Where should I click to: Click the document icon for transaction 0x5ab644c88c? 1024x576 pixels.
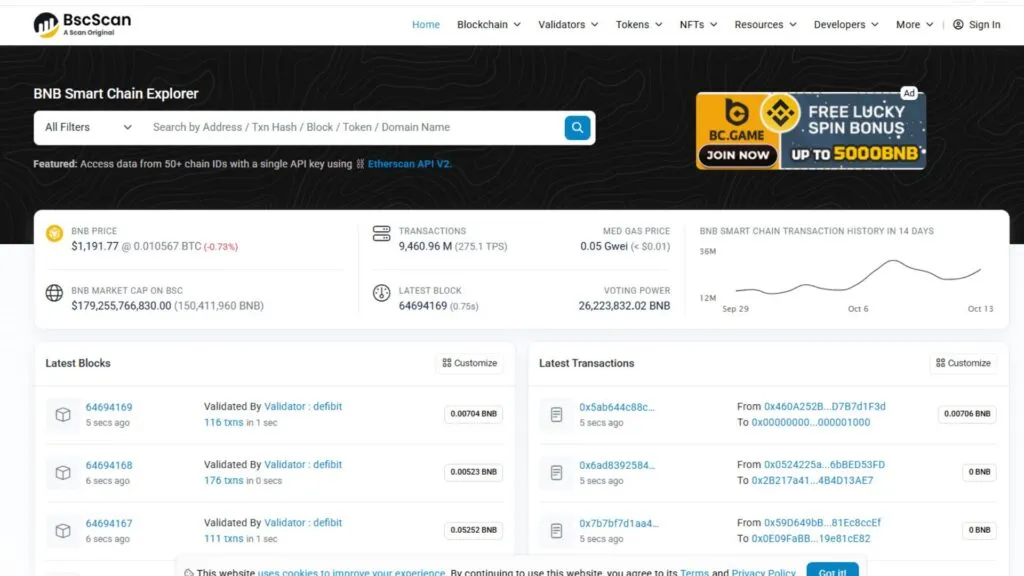tap(556, 415)
